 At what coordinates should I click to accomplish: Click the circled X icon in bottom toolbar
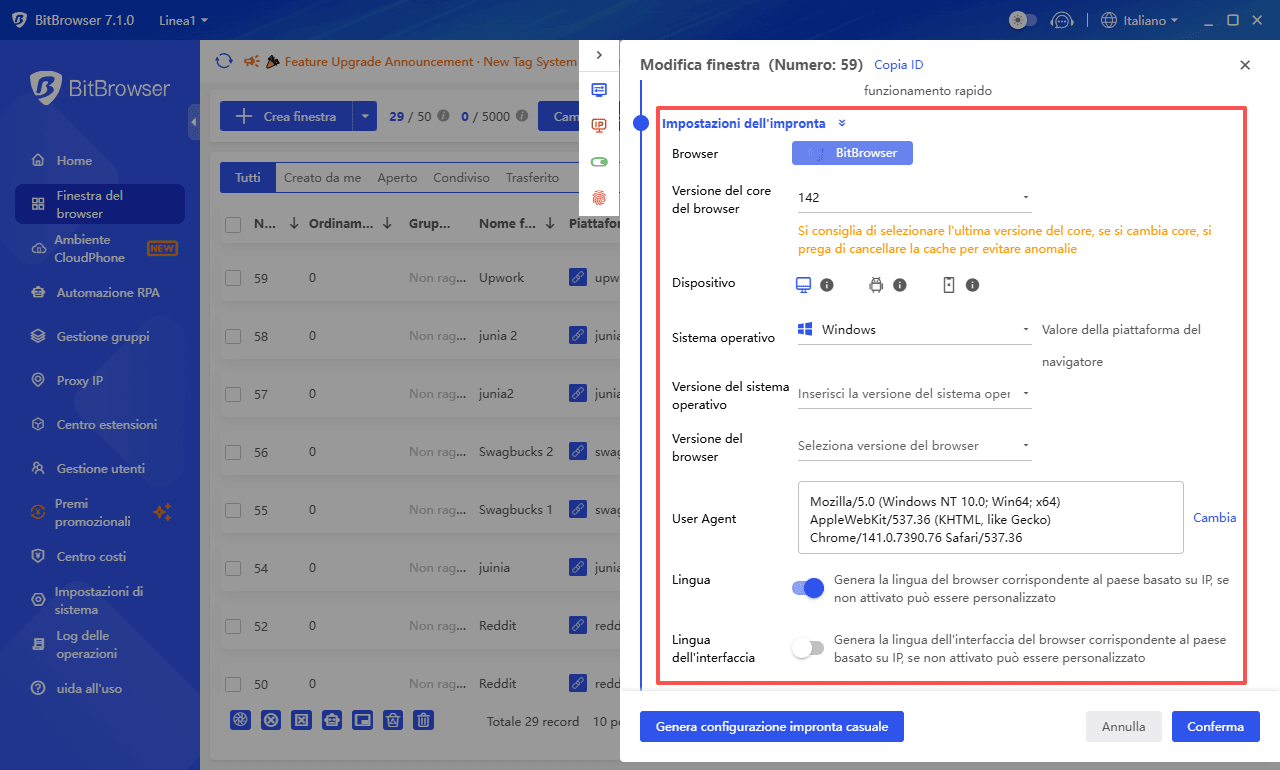(x=270, y=720)
